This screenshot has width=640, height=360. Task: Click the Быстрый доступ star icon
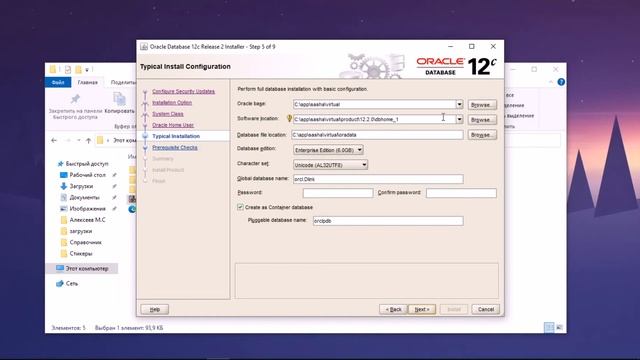[x=60, y=164]
